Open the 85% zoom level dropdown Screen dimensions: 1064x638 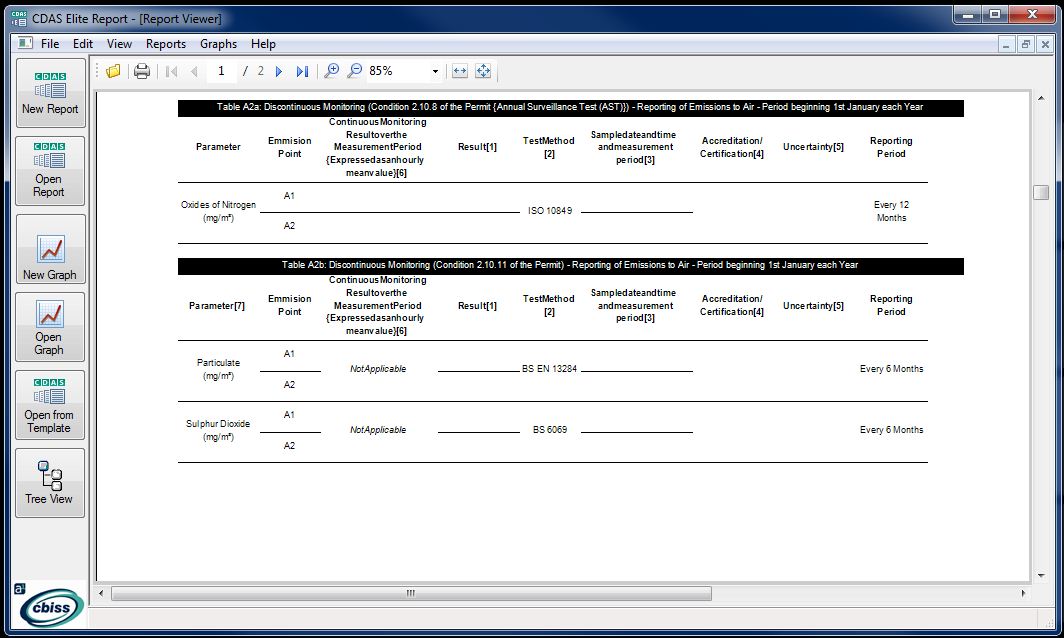coord(435,71)
